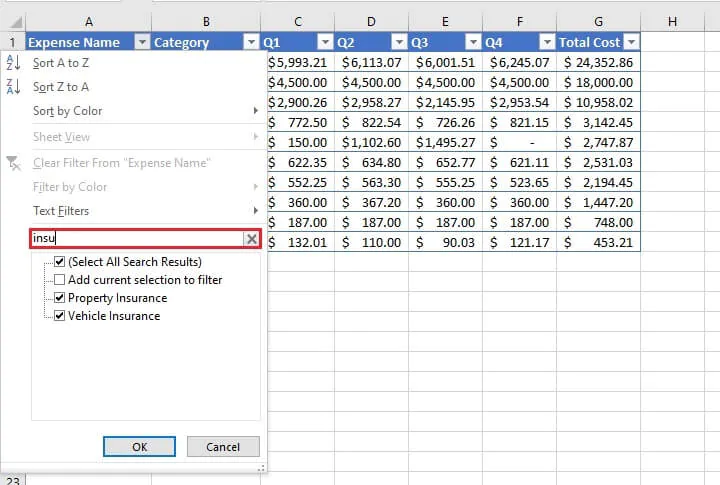Screen dimensions: 720x485
Task: Select column E header
Action: click(445, 22)
